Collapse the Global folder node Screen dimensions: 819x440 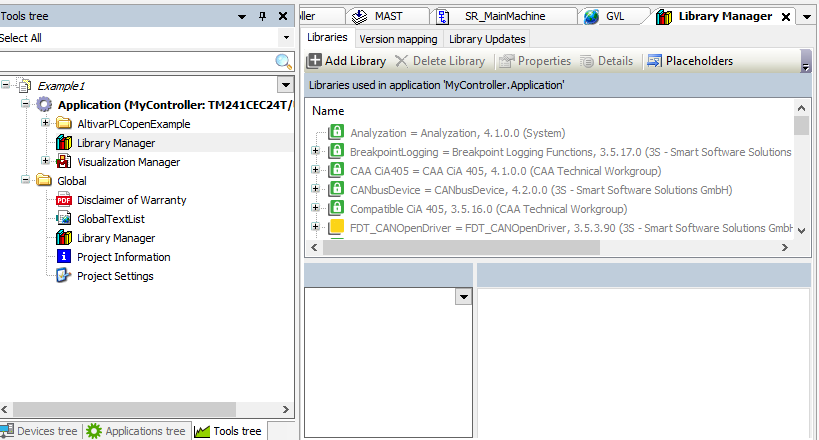pos(25,181)
